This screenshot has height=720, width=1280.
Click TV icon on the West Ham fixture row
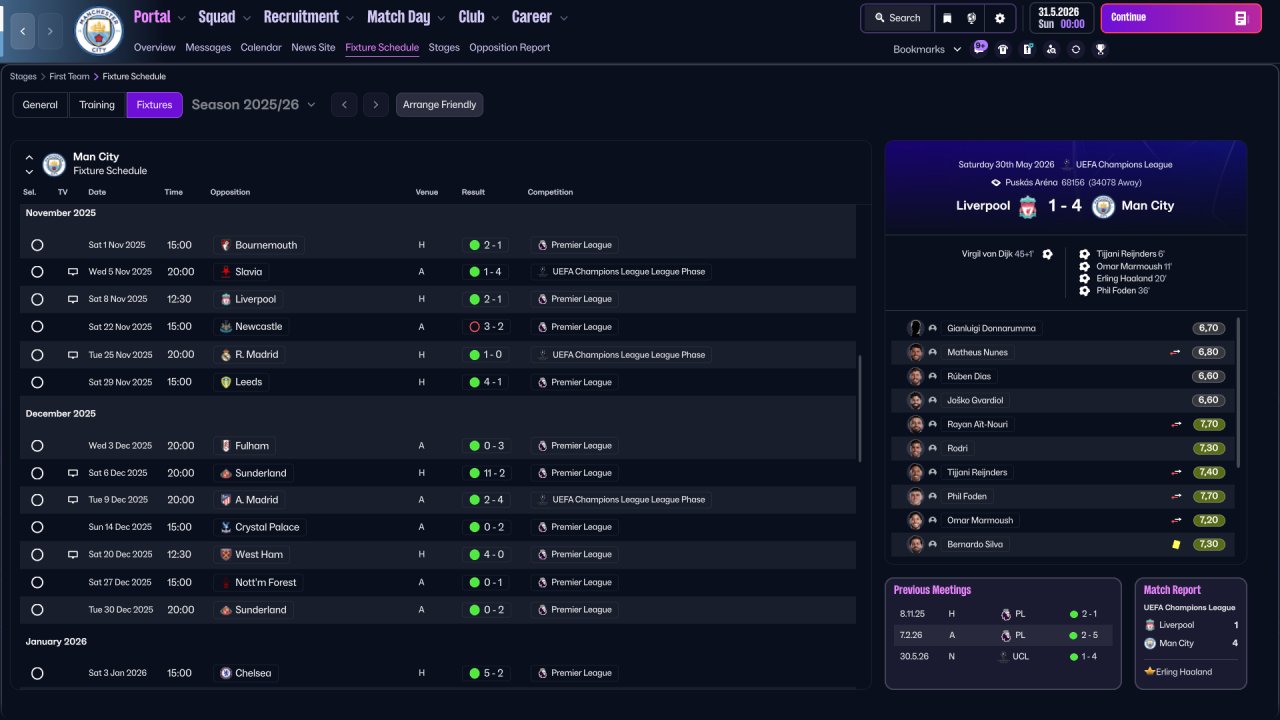click(73, 555)
